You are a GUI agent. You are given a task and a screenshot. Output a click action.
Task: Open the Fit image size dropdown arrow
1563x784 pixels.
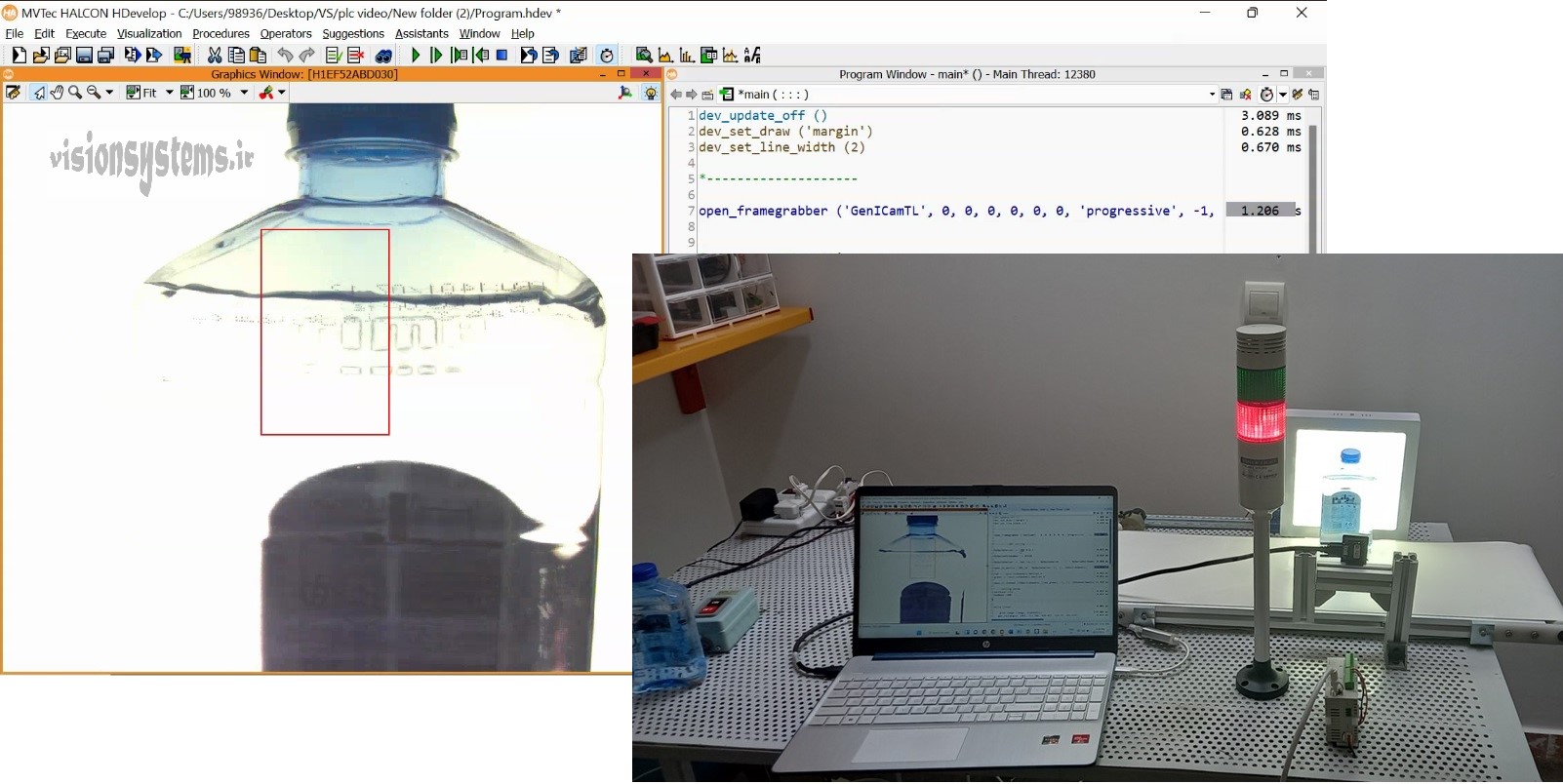coord(169,93)
